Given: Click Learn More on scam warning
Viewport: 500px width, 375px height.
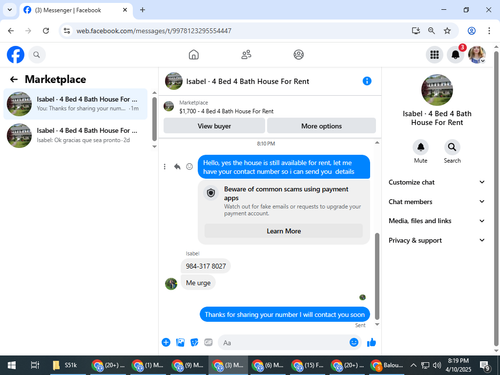Looking at the screenshot, I should tap(284, 231).
